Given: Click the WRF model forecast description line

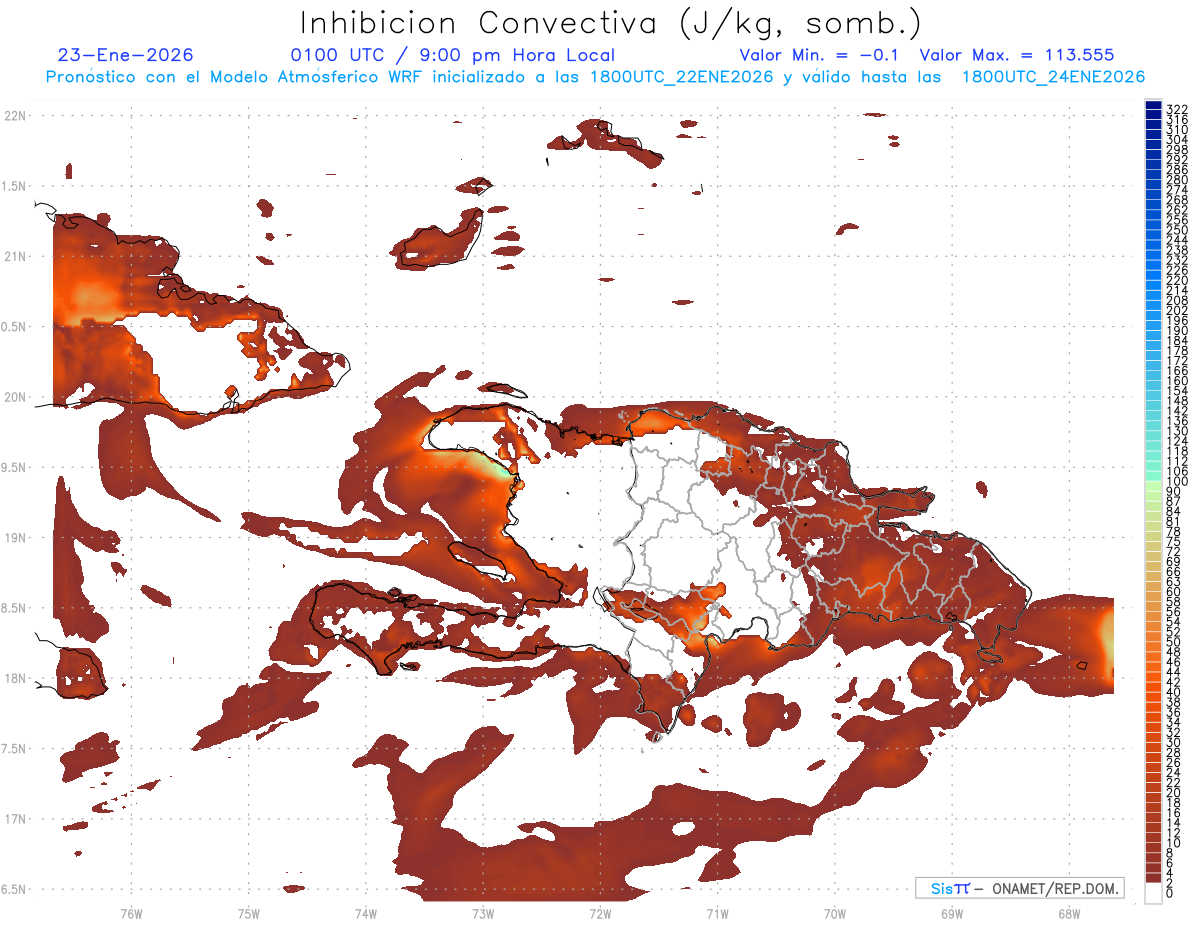Looking at the screenshot, I should tap(595, 76).
